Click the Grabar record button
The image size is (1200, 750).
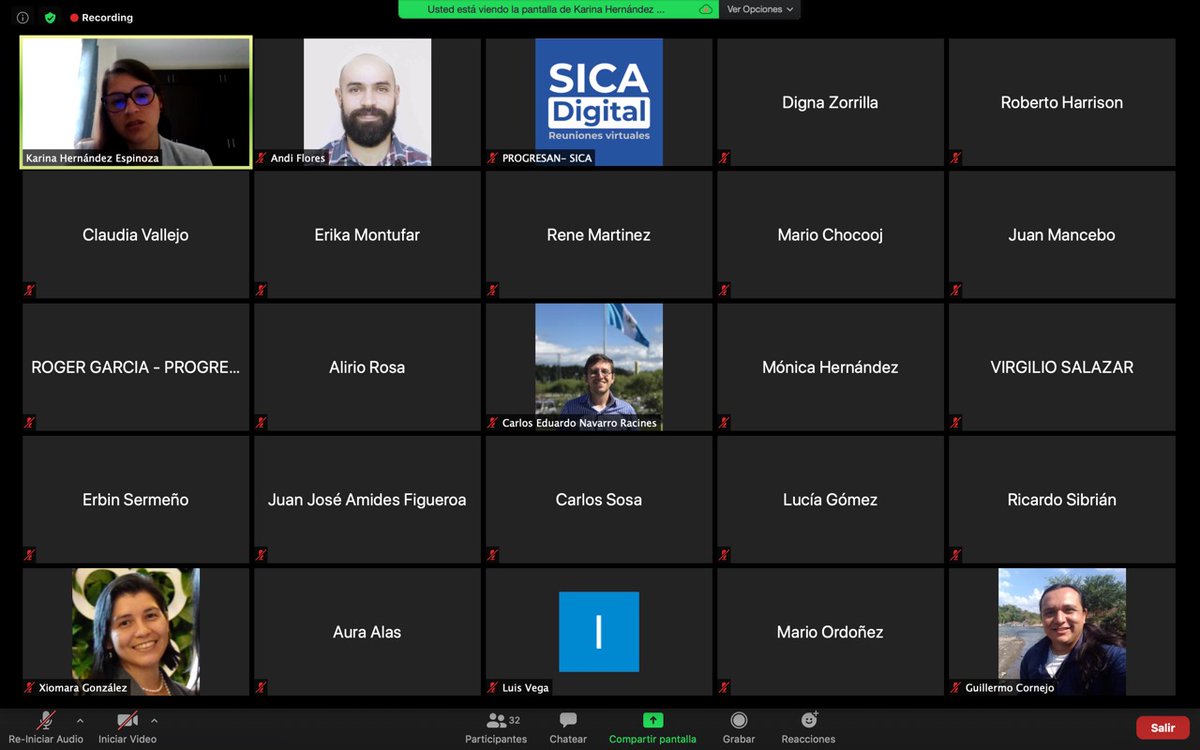(x=739, y=727)
